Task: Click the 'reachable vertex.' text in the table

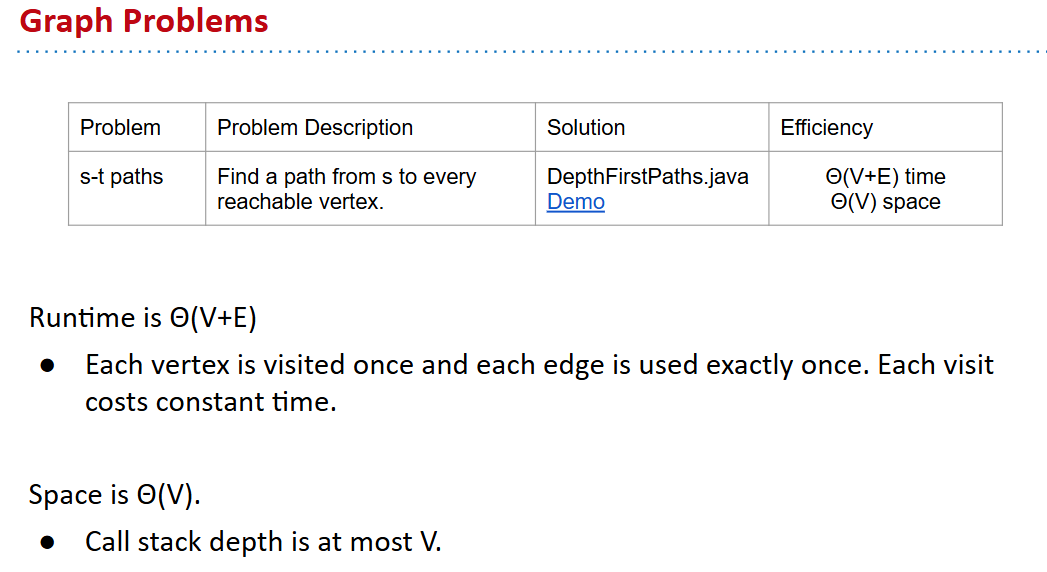Action: pos(300,202)
